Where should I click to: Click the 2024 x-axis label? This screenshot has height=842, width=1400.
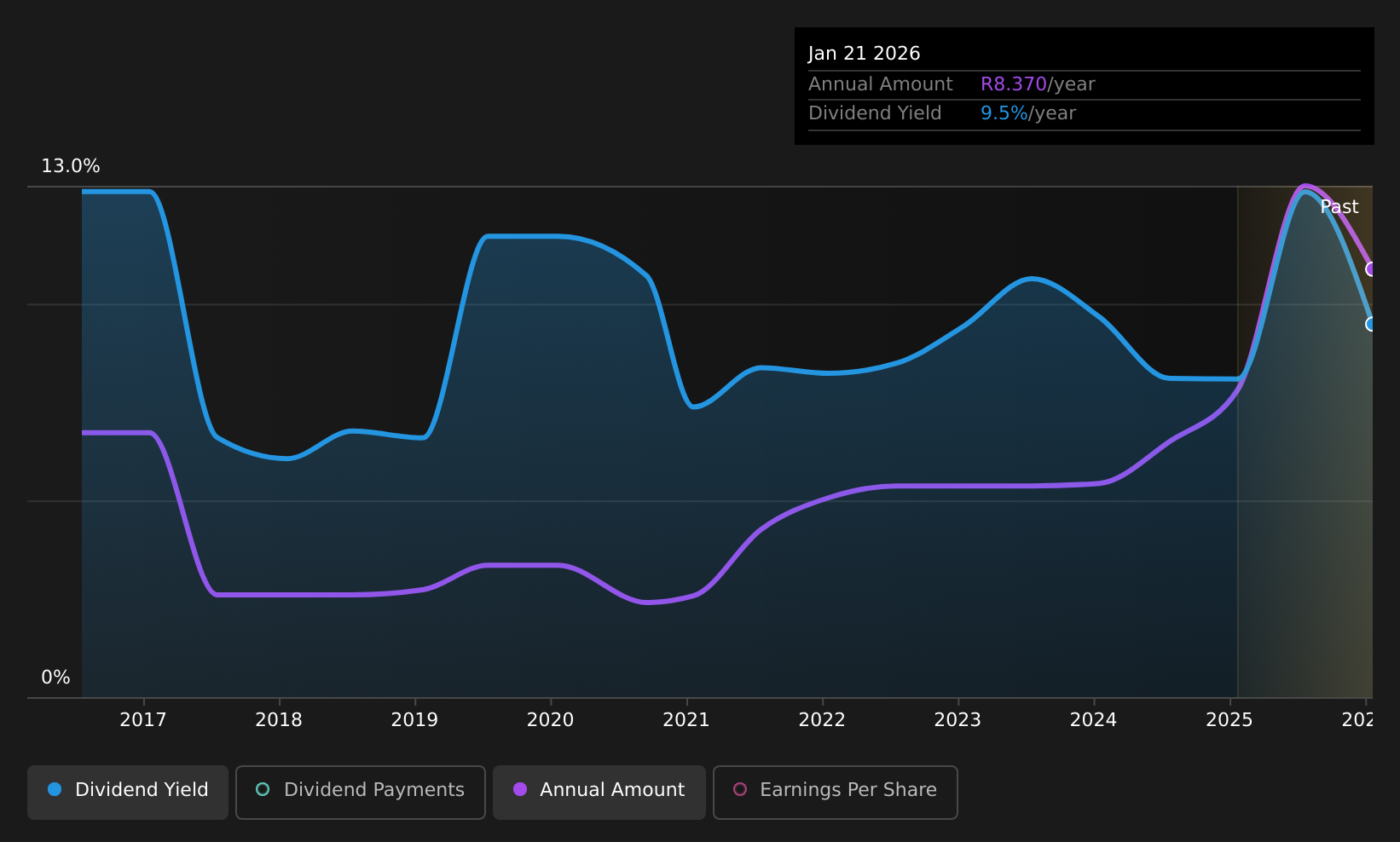pos(1093,720)
